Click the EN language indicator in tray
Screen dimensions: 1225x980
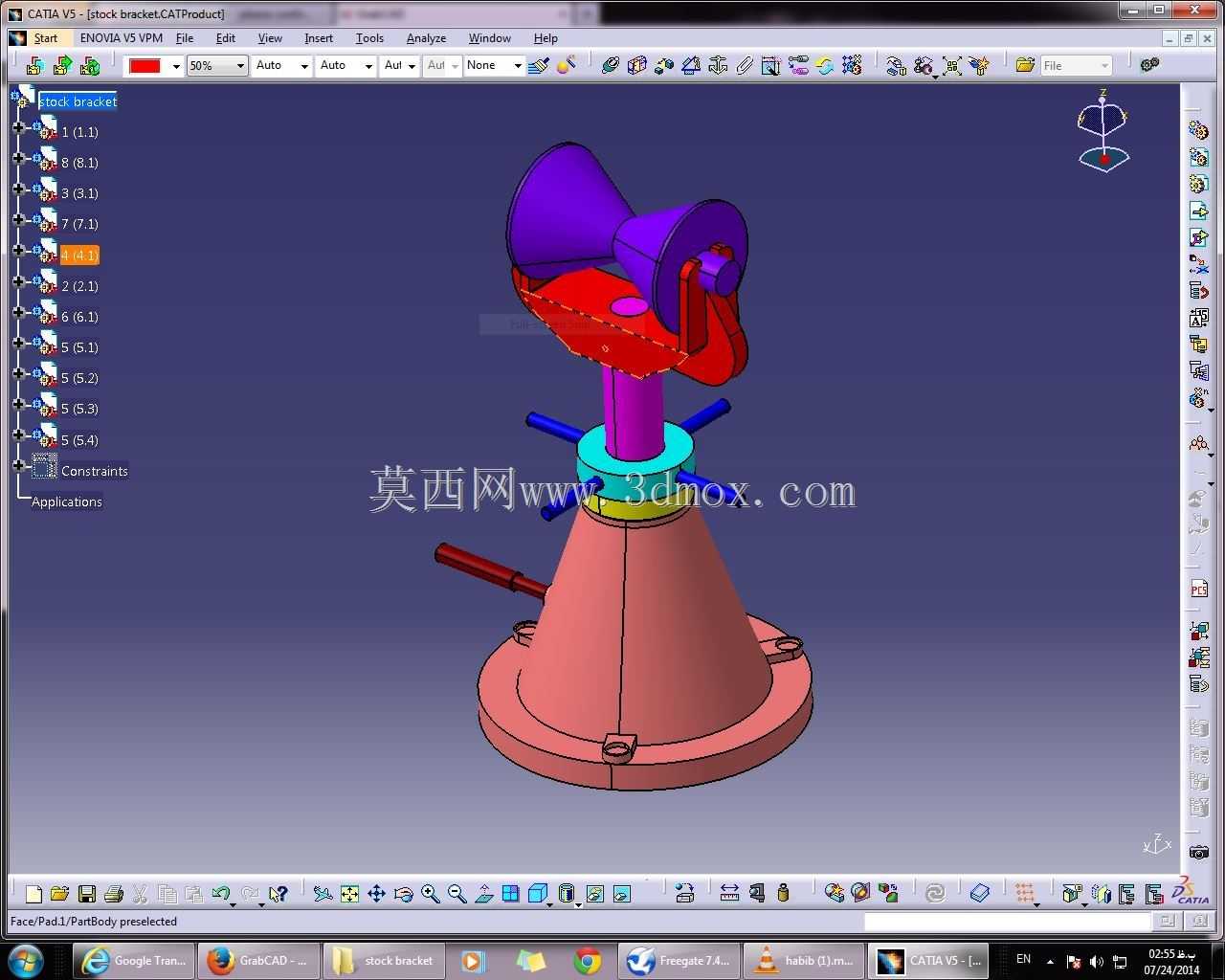(x=1023, y=959)
